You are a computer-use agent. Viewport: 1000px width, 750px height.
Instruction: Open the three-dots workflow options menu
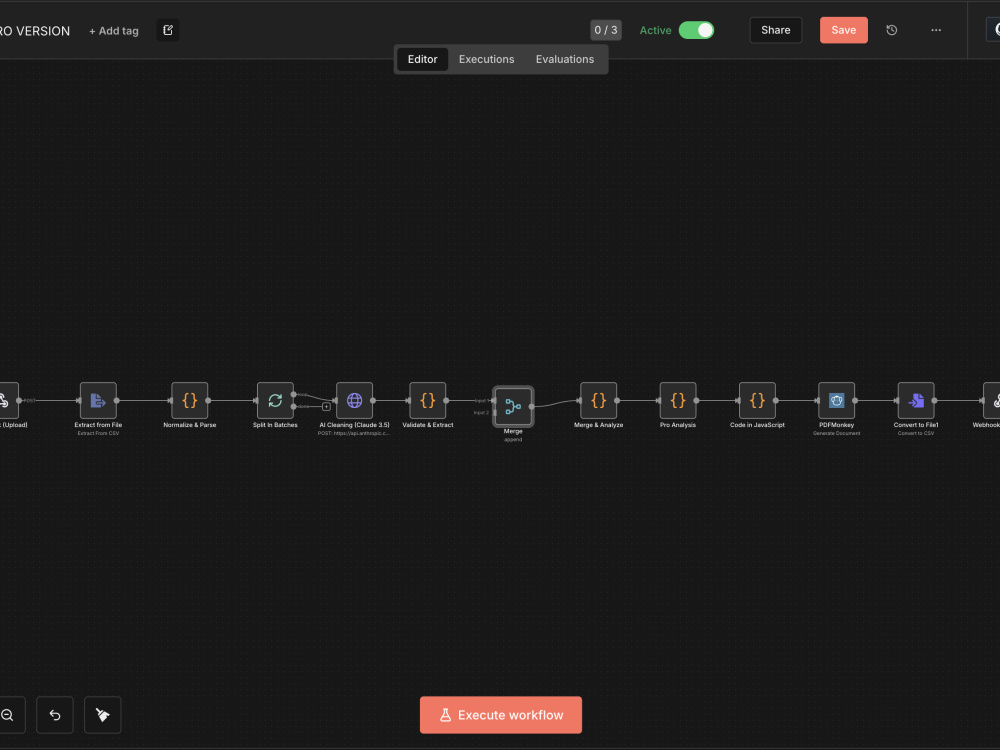936,30
